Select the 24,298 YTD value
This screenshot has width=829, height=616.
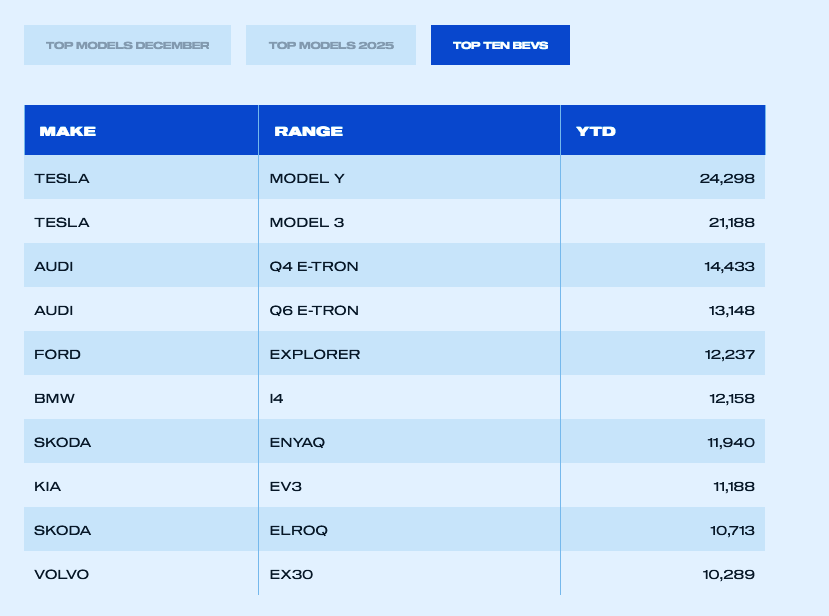click(x=727, y=178)
